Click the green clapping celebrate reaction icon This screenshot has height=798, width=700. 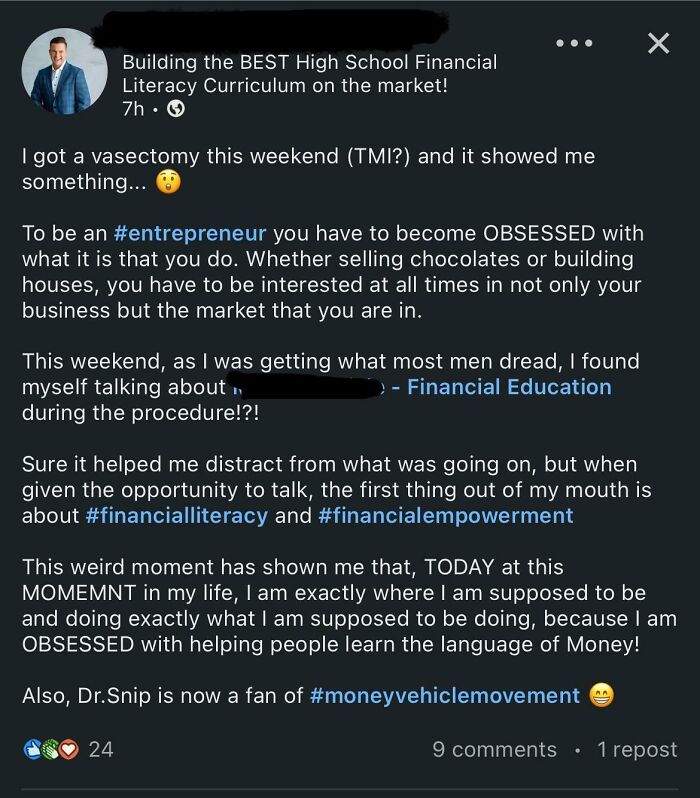50,749
